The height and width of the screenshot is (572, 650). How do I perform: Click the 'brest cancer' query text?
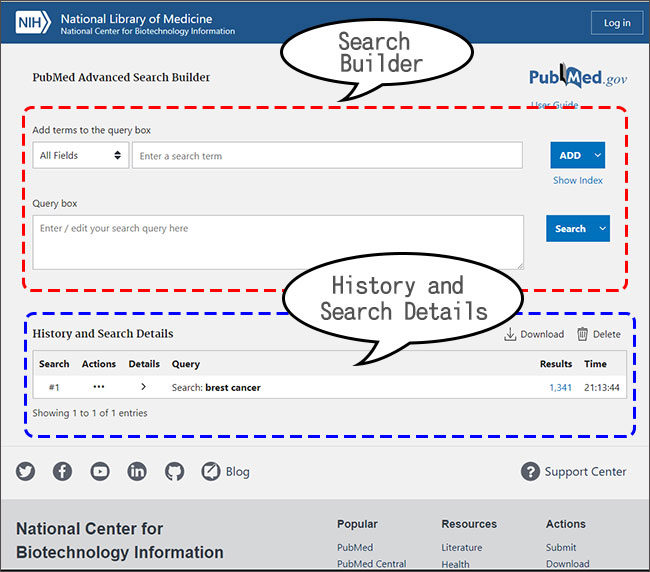point(233,388)
